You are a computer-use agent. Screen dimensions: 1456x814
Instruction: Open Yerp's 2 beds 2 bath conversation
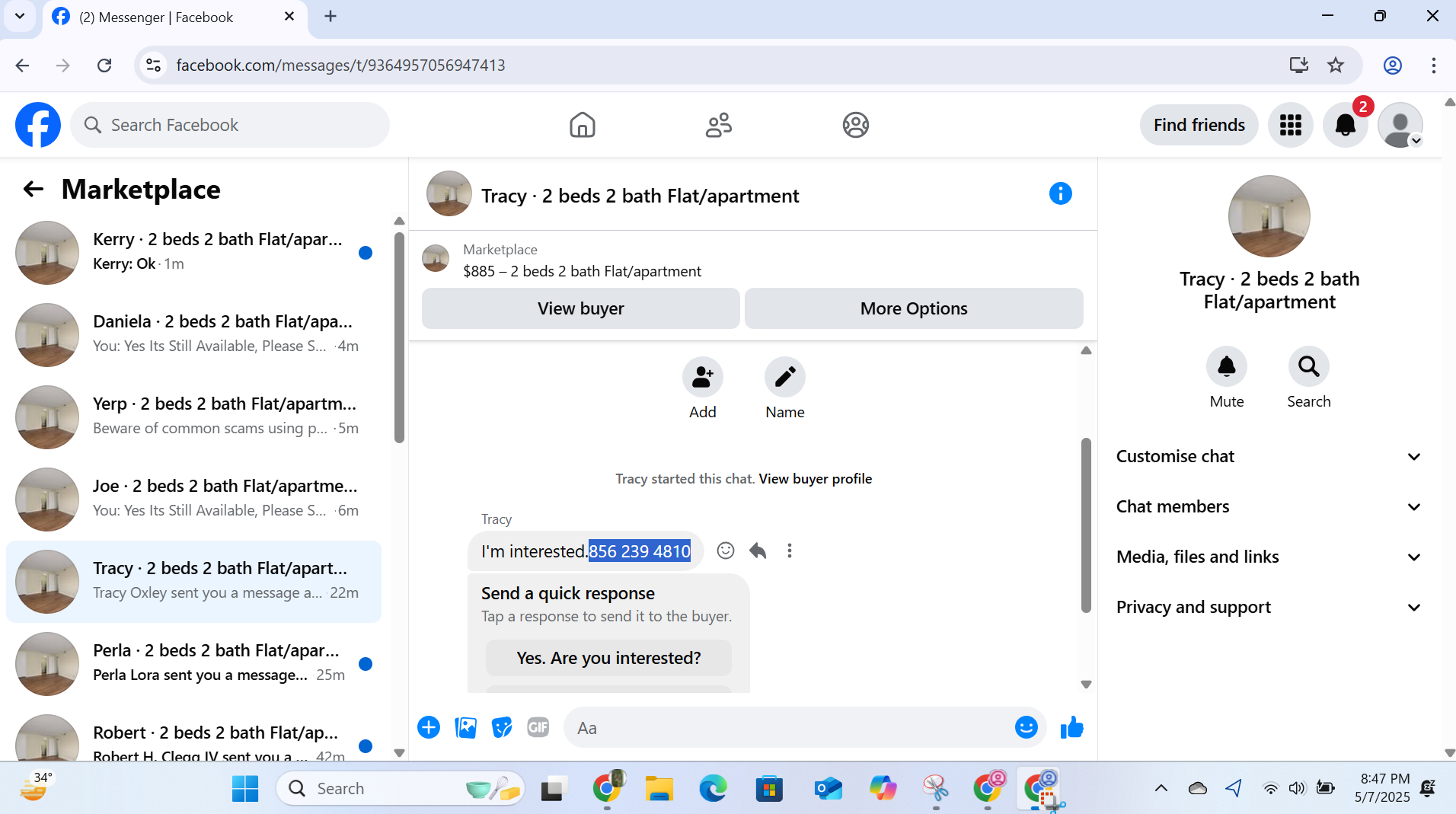(x=194, y=417)
